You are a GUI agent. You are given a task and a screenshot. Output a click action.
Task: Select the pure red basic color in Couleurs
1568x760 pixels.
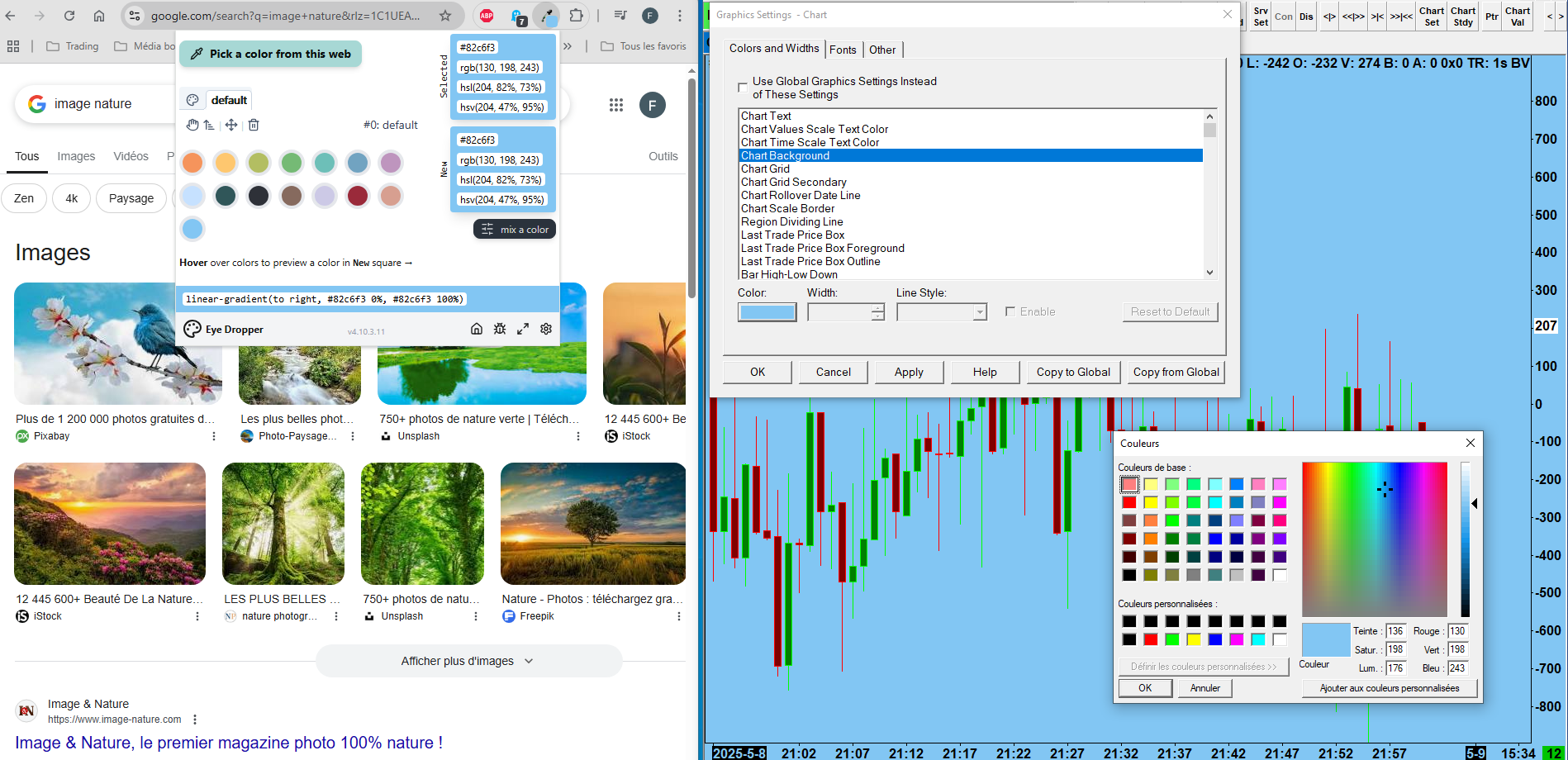[1129, 502]
